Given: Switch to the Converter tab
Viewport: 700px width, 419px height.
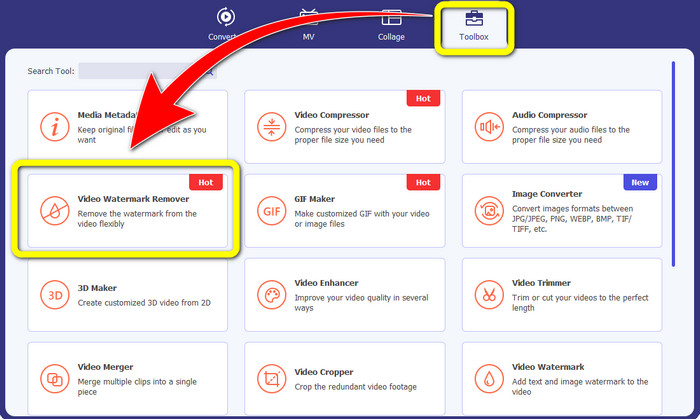Looking at the screenshot, I should [x=225, y=26].
